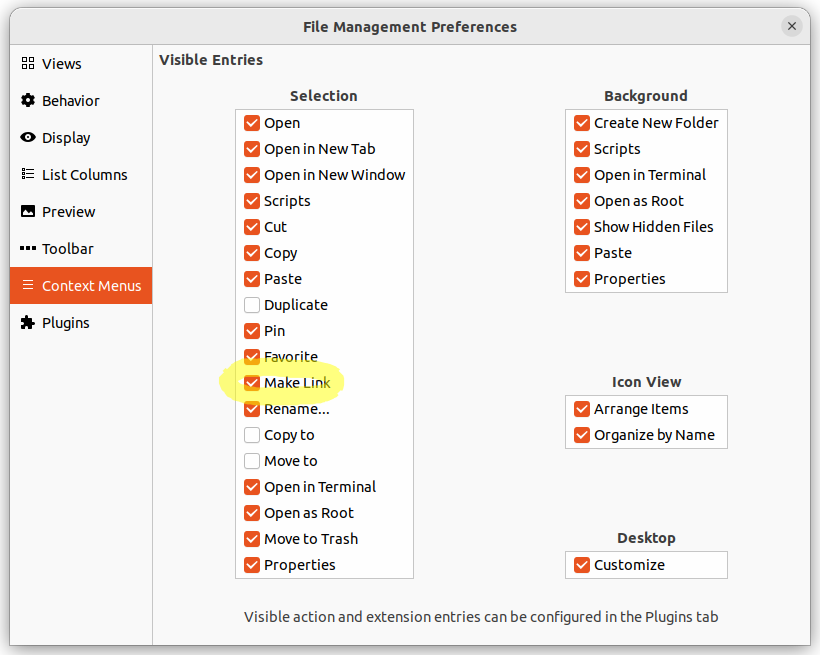820x655 pixels.
Task: Switch to the Toolbar tab
Action: point(67,248)
